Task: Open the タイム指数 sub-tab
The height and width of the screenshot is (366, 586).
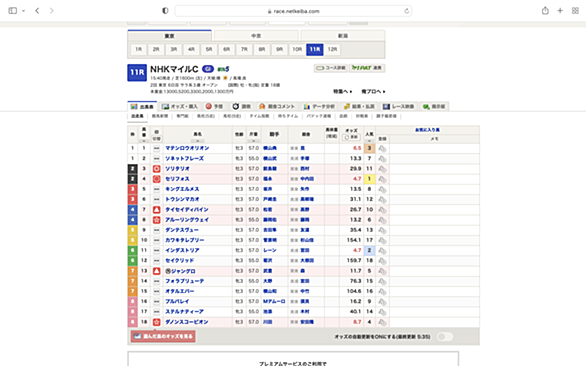Action: point(259,116)
